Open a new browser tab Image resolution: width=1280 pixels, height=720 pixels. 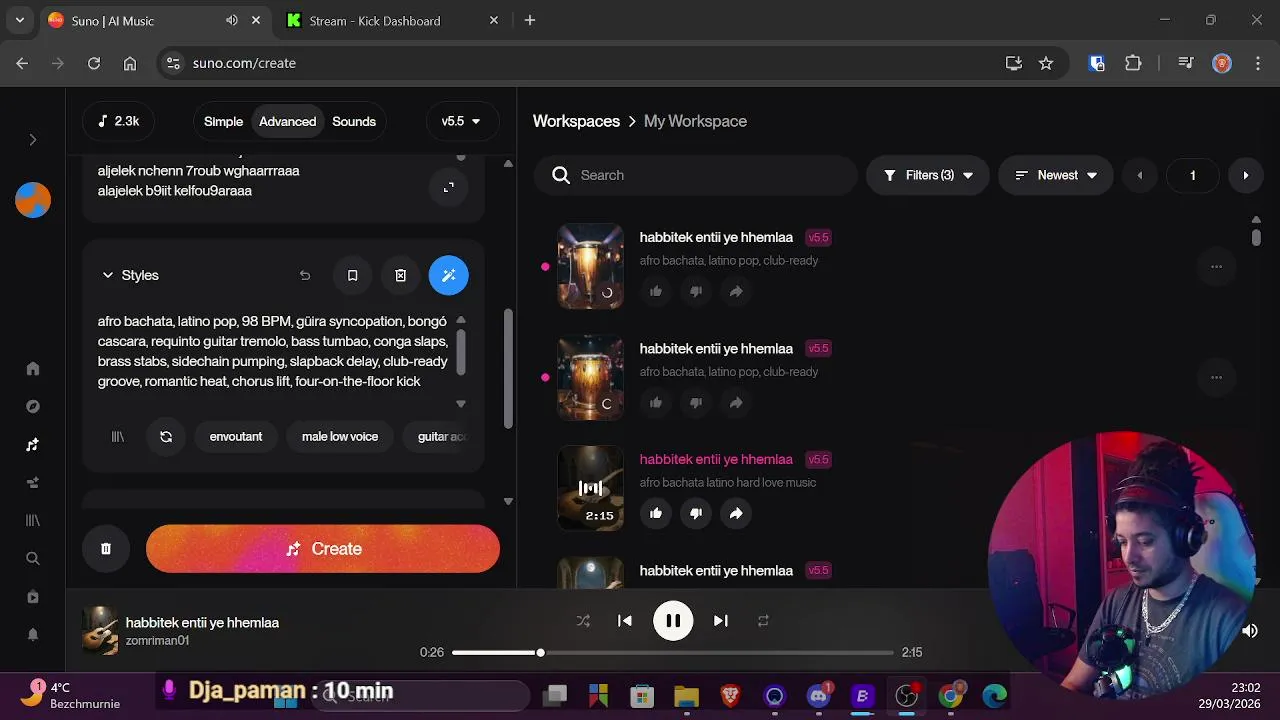coord(530,20)
